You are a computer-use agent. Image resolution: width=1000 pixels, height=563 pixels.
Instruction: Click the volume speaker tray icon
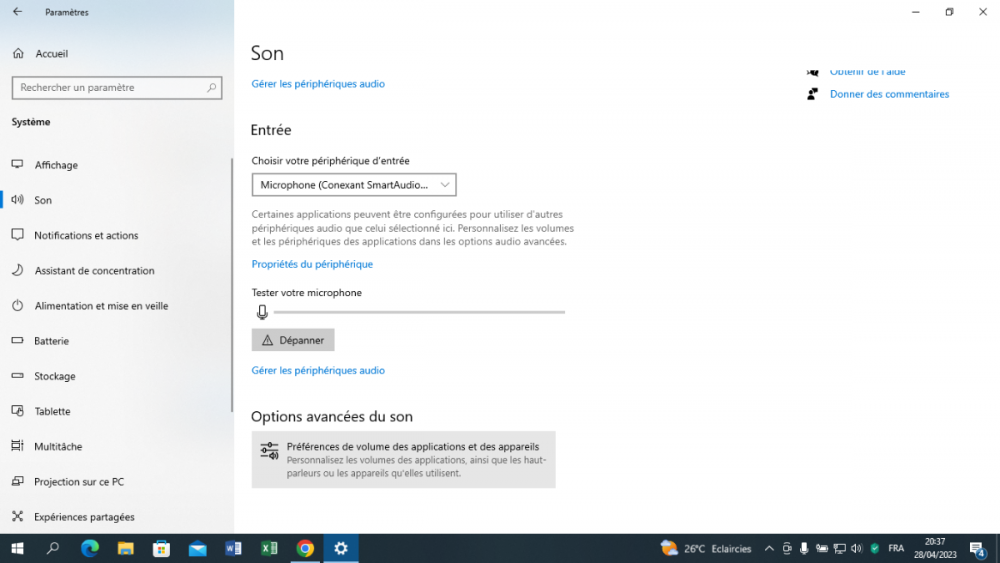coord(857,548)
